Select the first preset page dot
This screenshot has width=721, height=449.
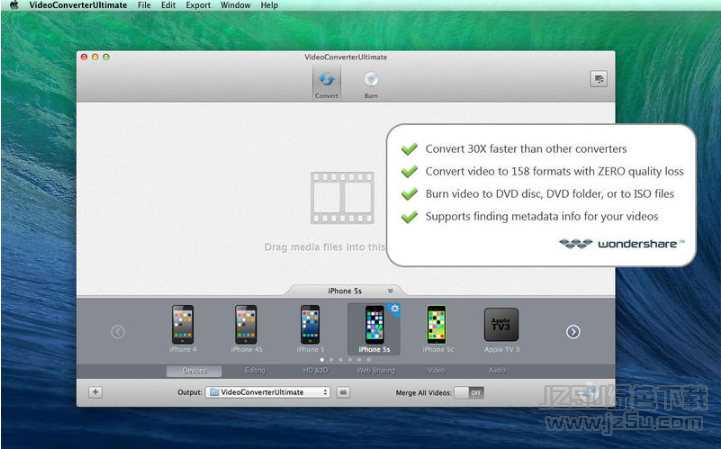(x=322, y=360)
